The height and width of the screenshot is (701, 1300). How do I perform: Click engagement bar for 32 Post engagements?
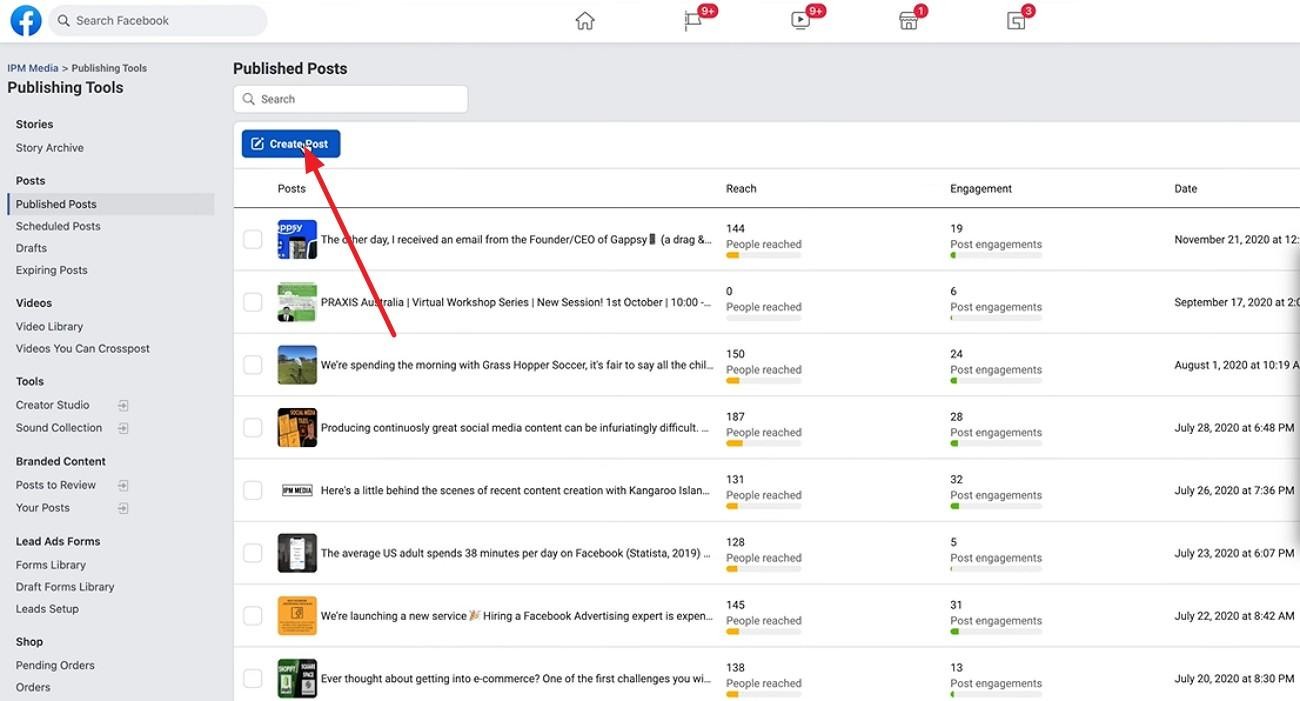tap(996, 506)
